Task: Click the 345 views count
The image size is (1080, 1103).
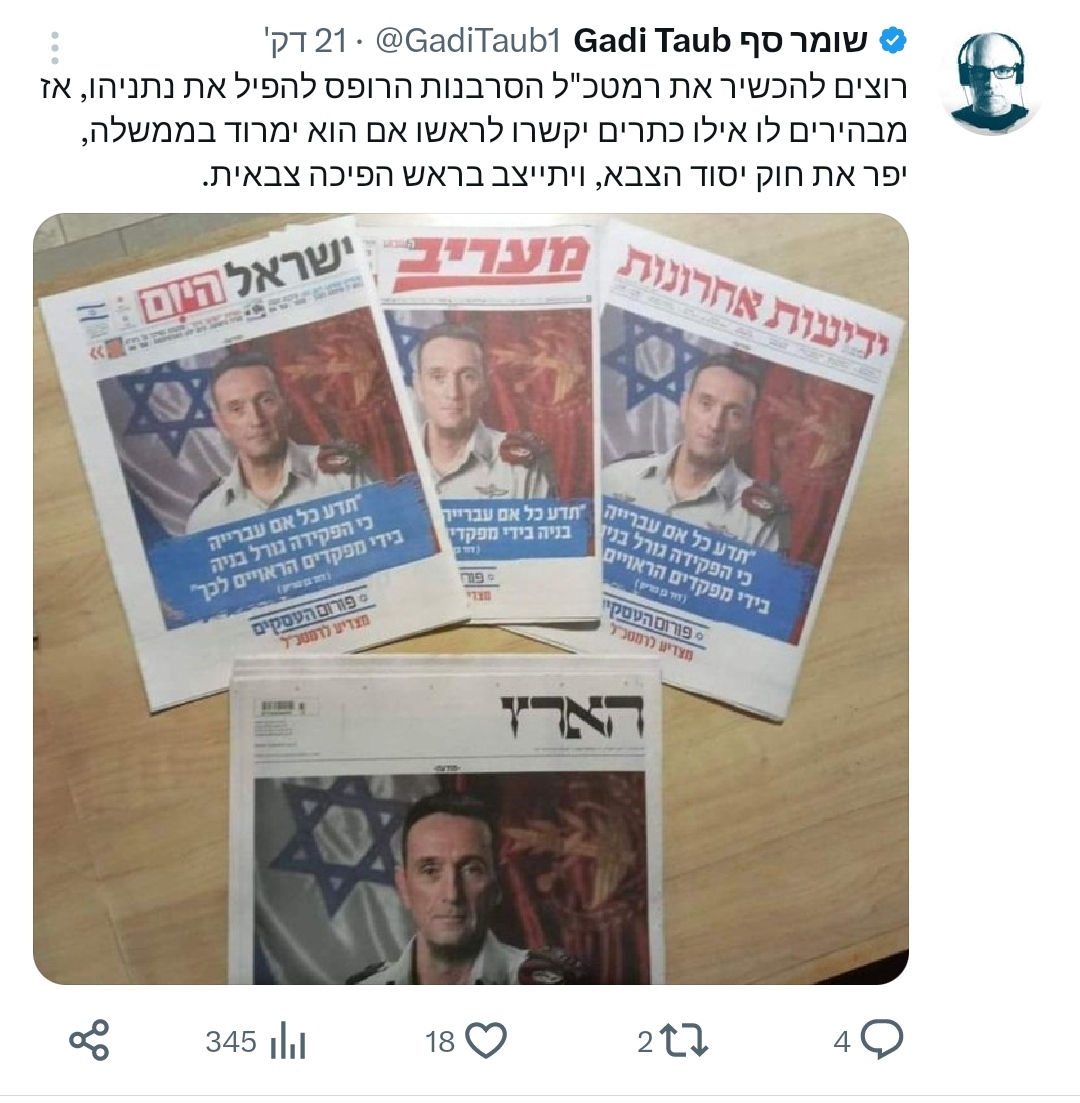Action: point(231,1042)
